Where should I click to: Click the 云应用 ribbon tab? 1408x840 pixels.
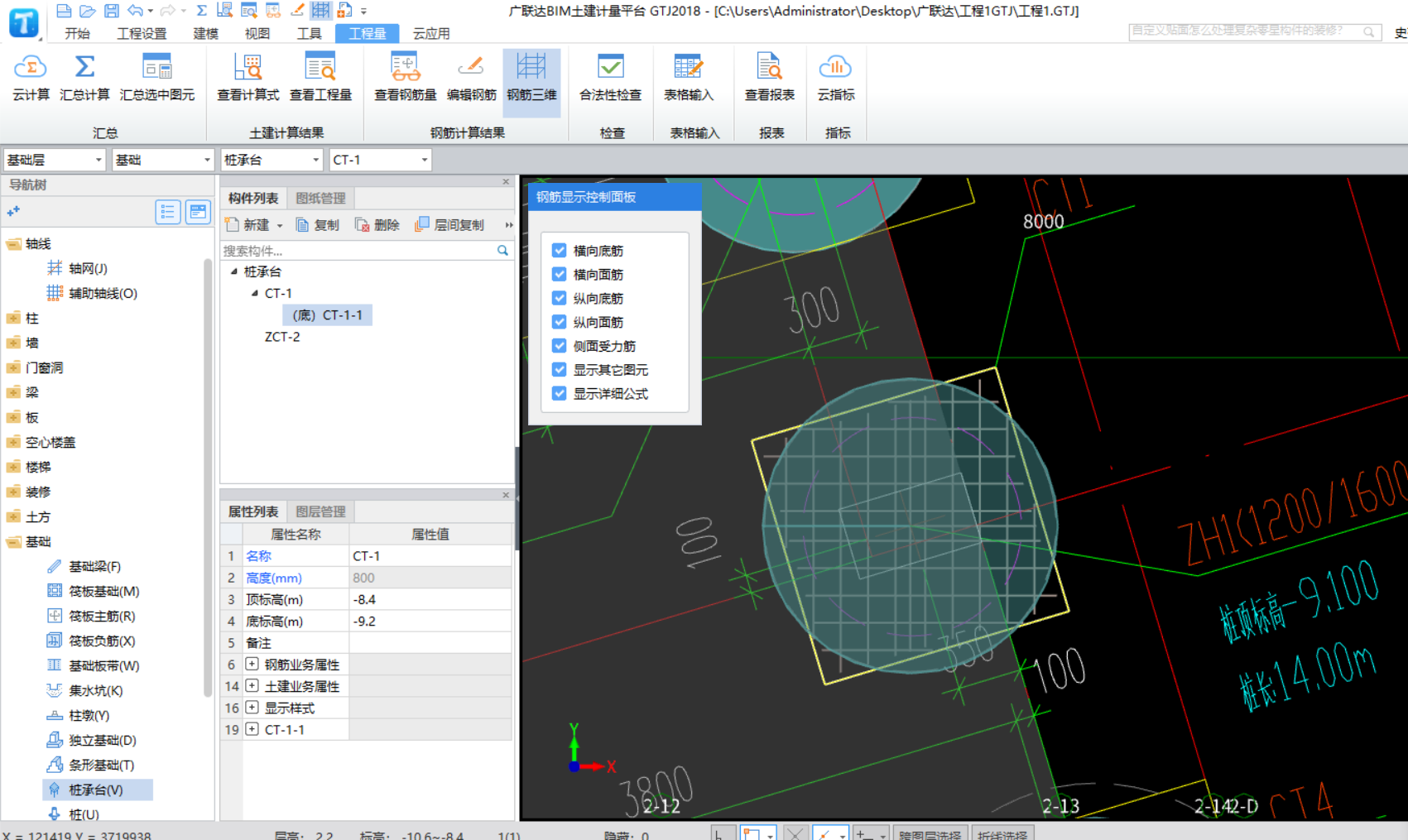[431, 33]
